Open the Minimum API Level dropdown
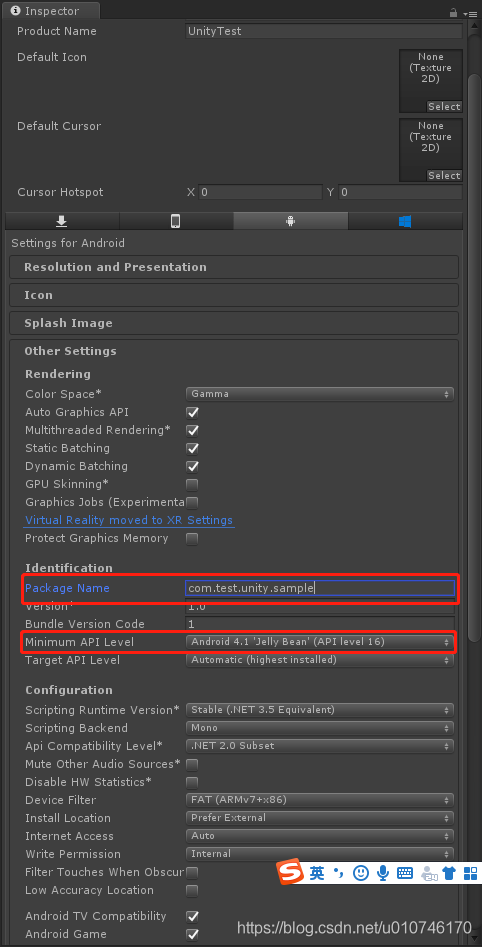Viewport: 482px width, 947px height. click(x=320, y=641)
